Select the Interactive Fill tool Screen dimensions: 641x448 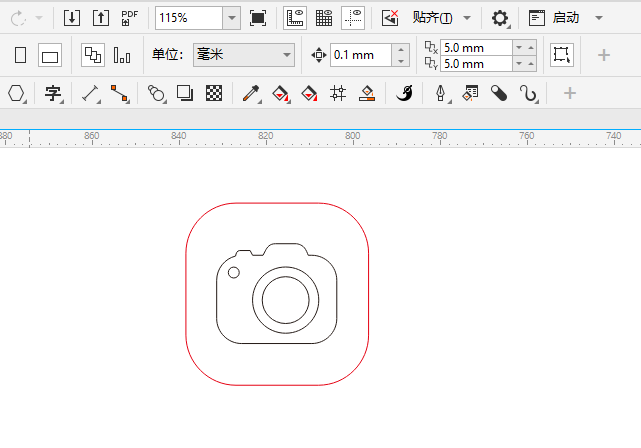pos(280,94)
